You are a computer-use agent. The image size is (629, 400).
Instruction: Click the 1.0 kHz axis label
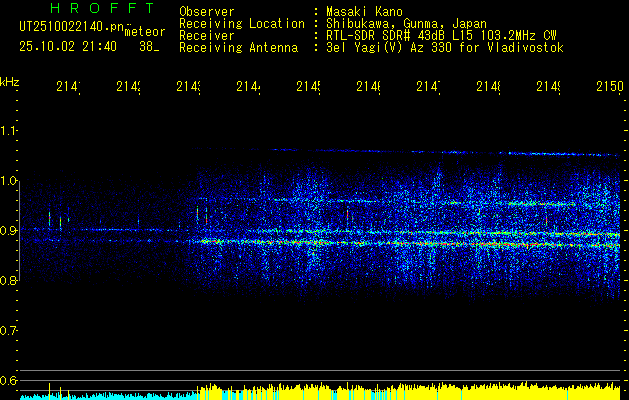8,181
